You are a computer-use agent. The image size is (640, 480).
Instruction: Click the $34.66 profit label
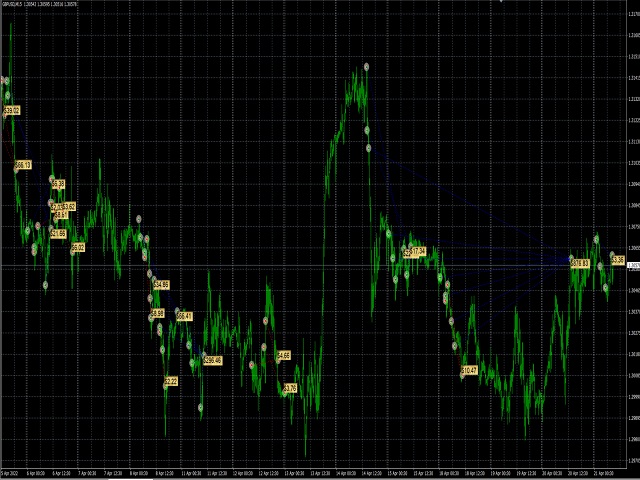click(162, 284)
